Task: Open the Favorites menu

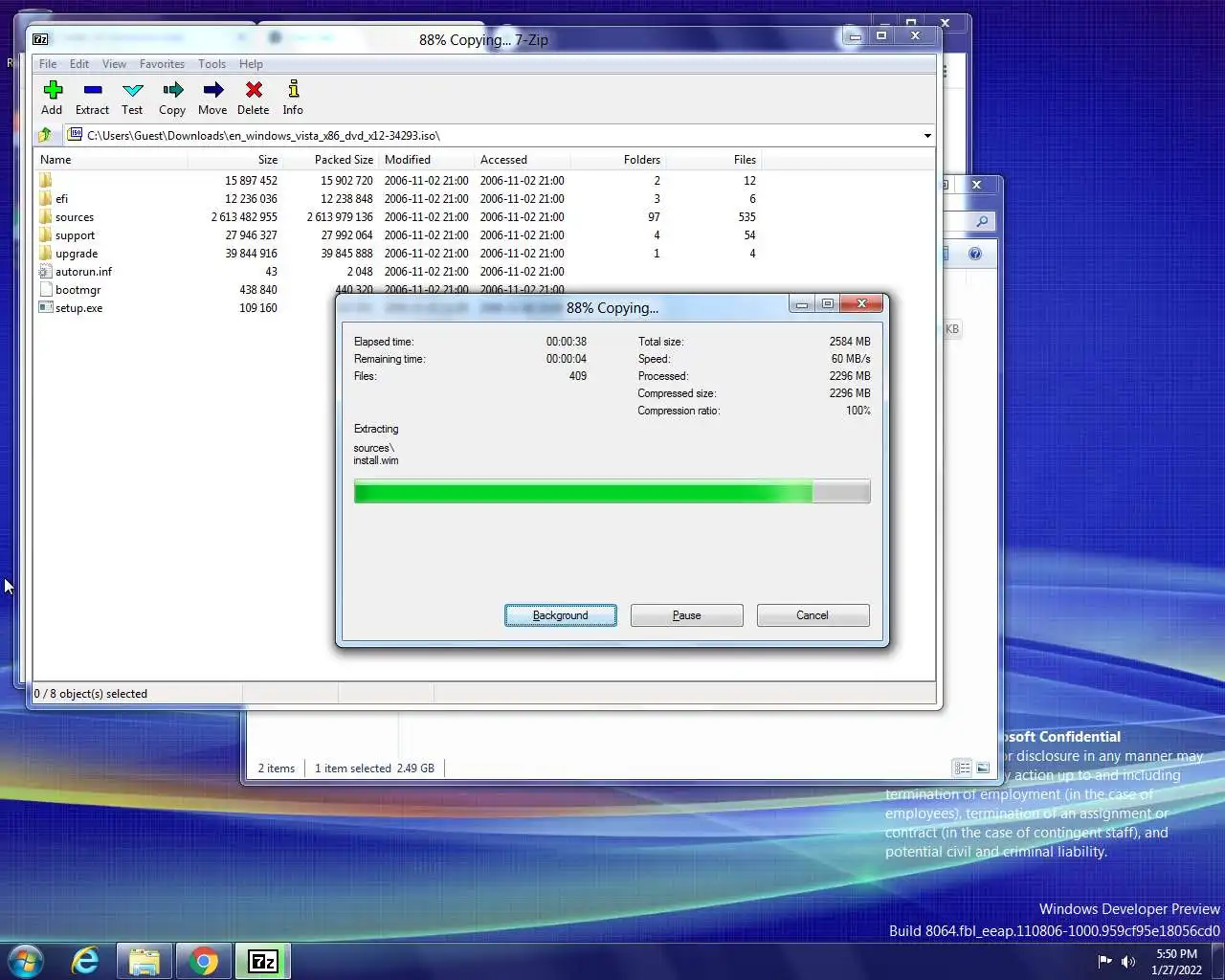Action: 162,64
